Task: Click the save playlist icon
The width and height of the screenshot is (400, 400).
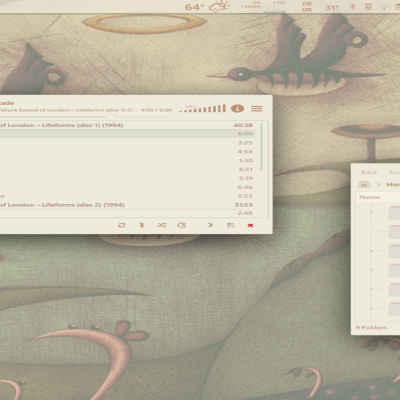Action: pyautogui.click(x=231, y=225)
